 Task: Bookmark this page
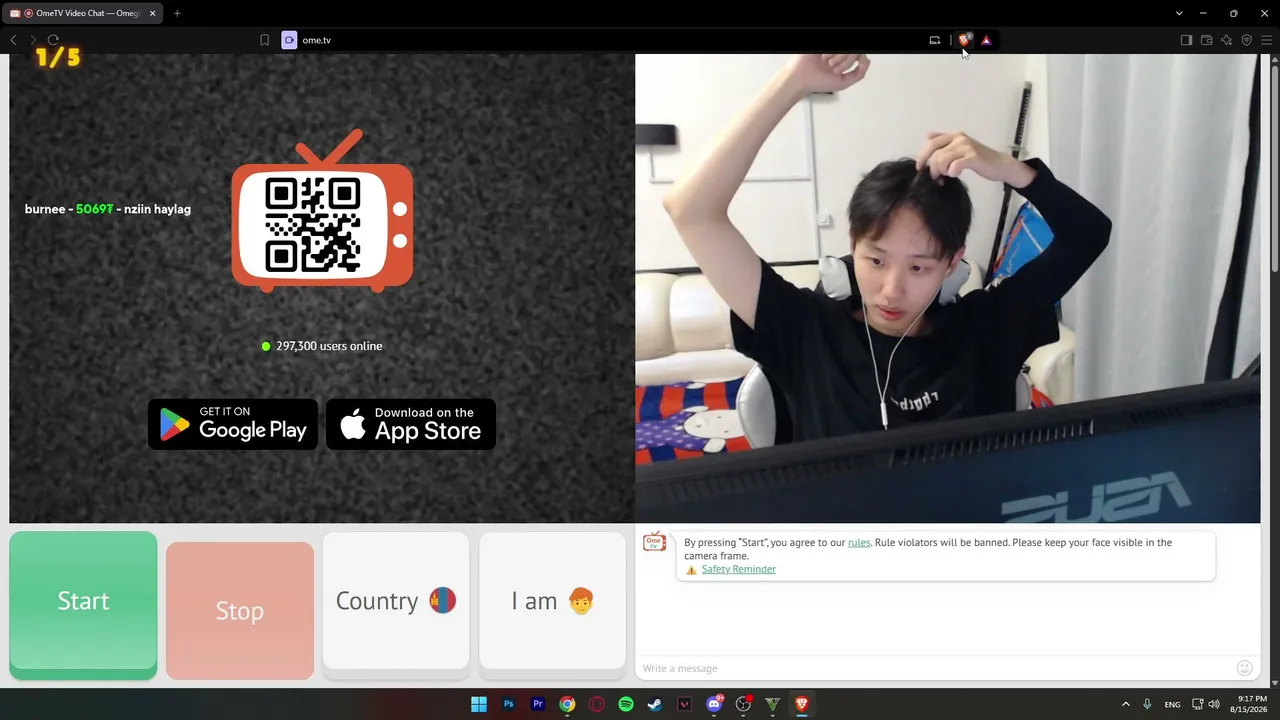(264, 40)
